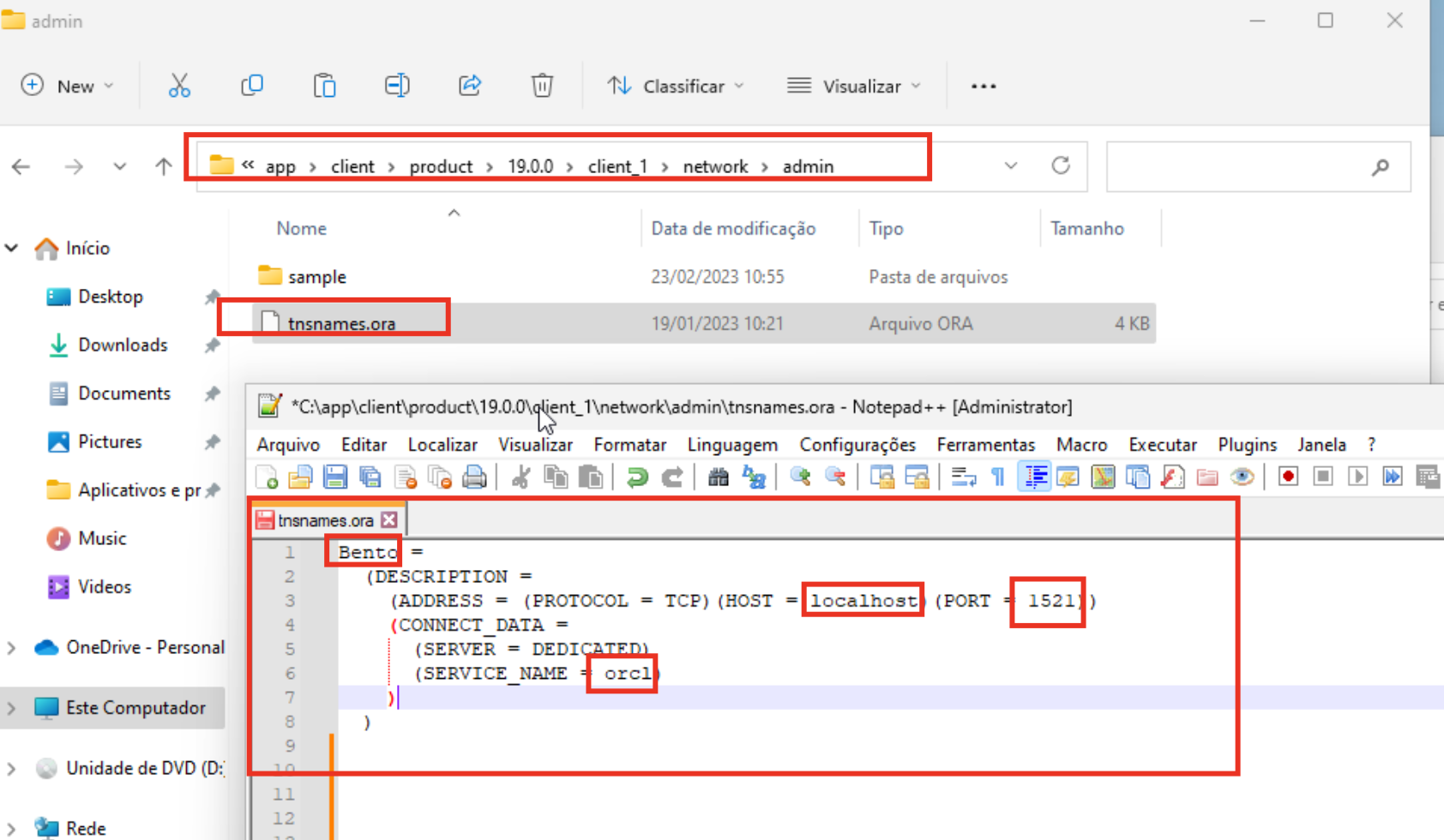Toggle show all characters display

point(997,477)
